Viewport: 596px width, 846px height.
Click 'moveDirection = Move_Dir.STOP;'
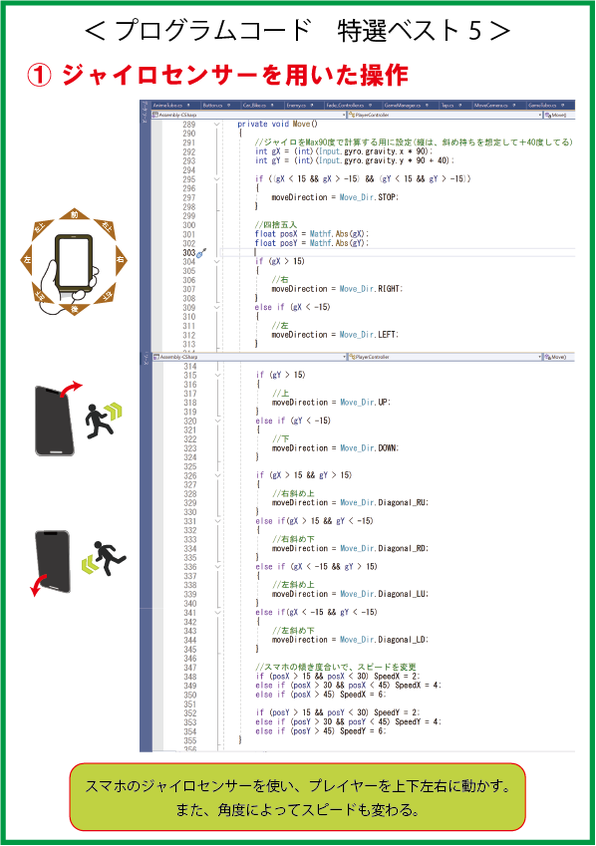(335, 197)
